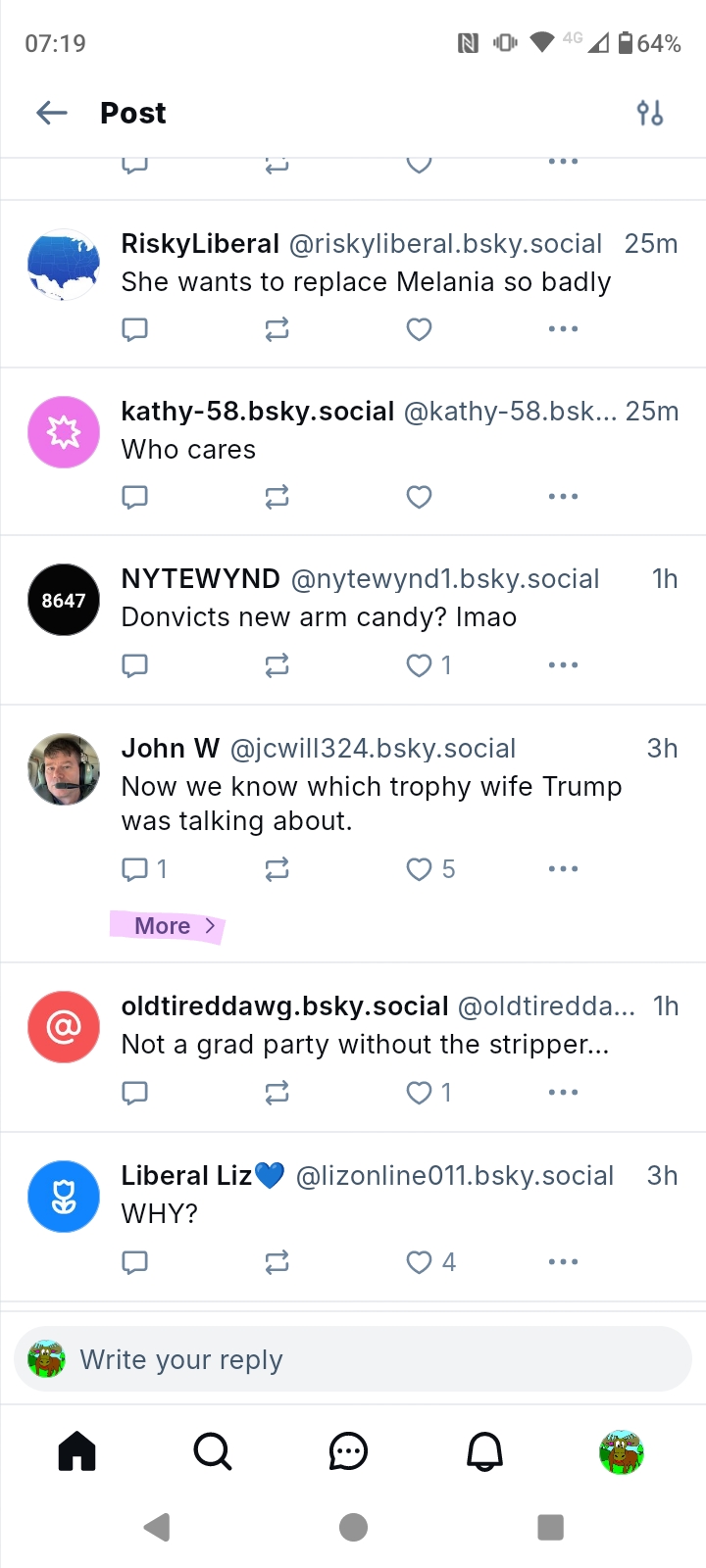Screen dimensions: 706x1568
Task: Open options menu for John W's reply
Action: click(x=563, y=869)
